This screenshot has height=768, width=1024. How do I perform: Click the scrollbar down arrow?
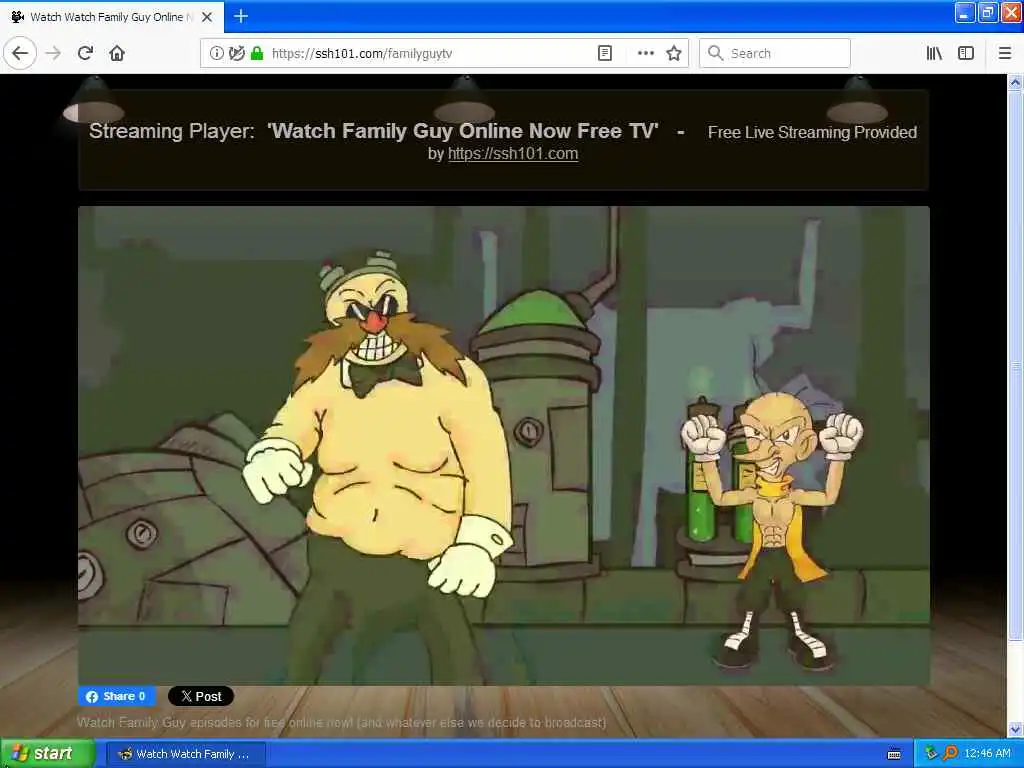[1015, 729]
